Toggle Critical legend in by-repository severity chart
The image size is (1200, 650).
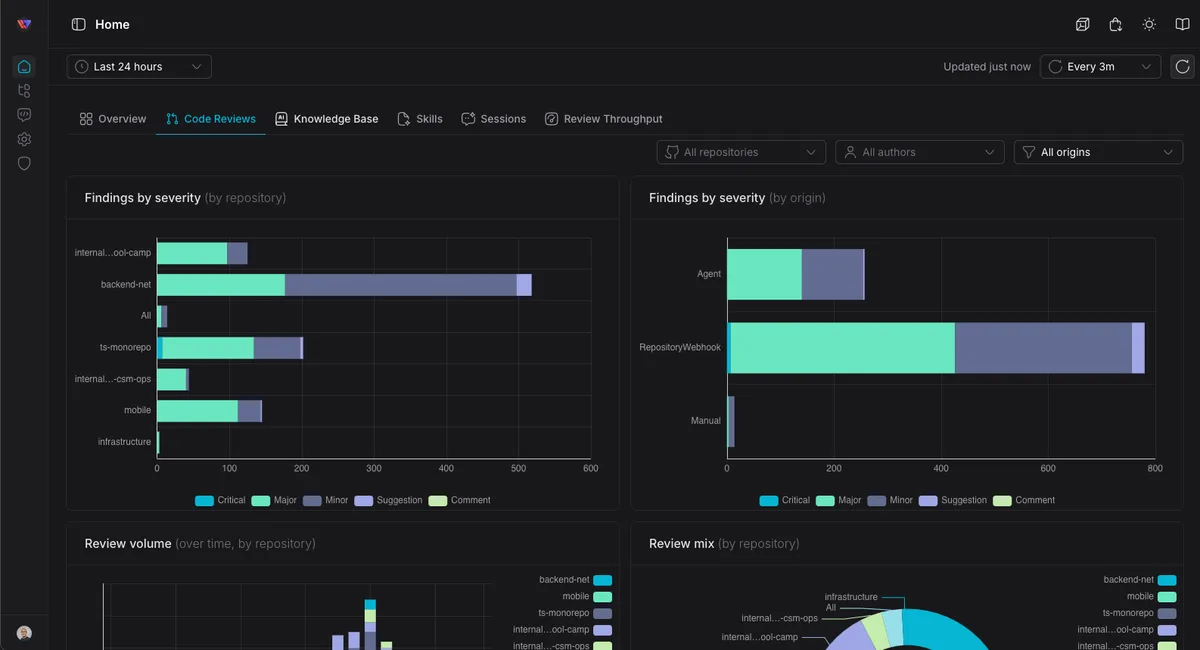click(x=220, y=500)
